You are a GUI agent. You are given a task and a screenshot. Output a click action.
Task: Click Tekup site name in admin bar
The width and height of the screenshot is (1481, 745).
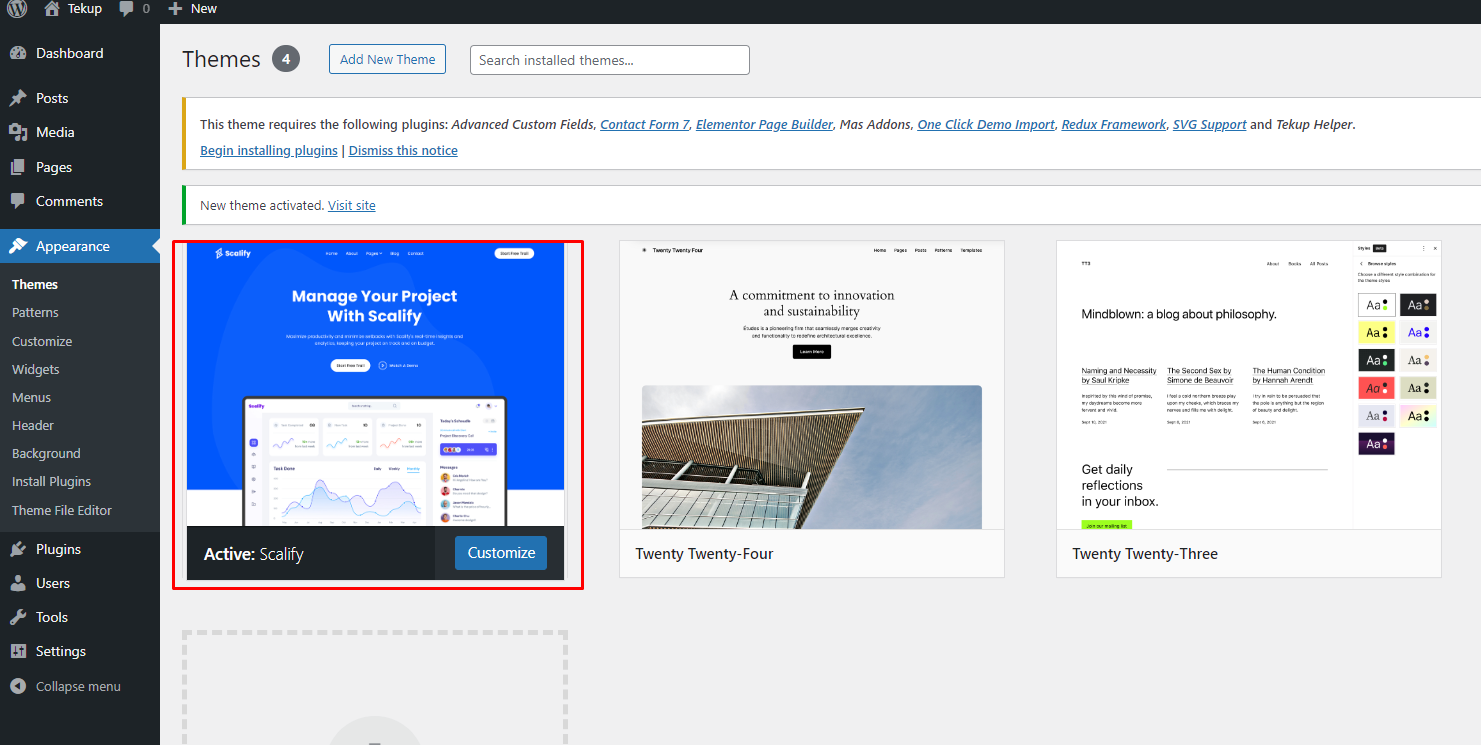pyautogui.click(x=85, y=8)
